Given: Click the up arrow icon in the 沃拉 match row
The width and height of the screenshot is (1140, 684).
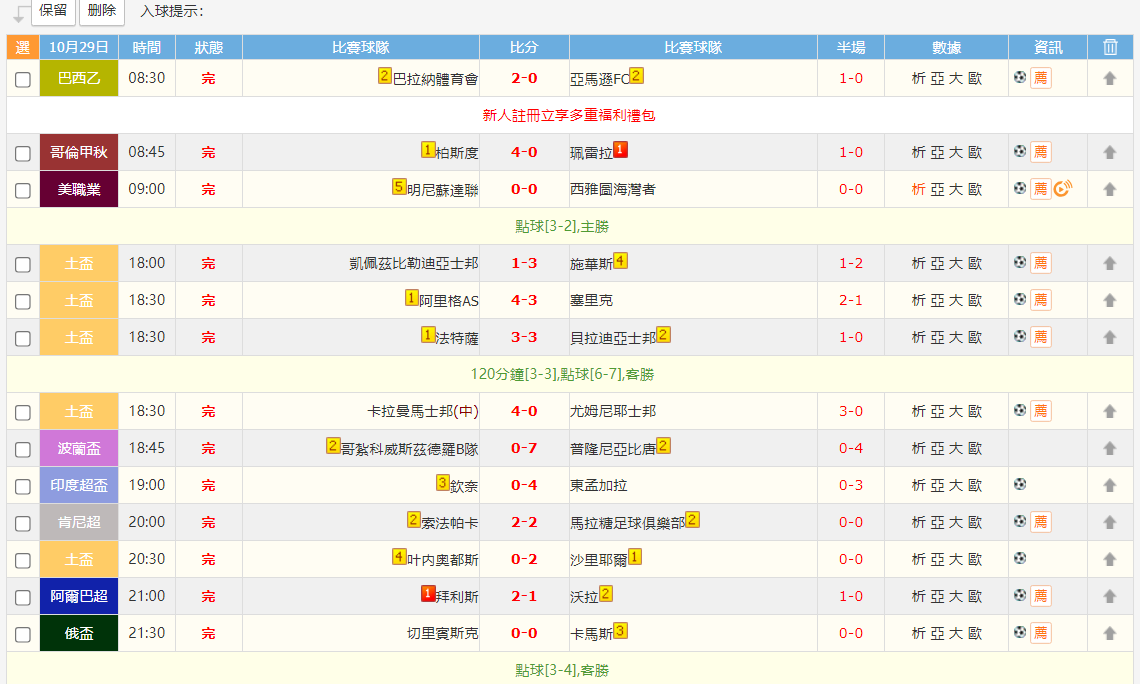Looking at the screenshot, I should [x=1110, y=596].
